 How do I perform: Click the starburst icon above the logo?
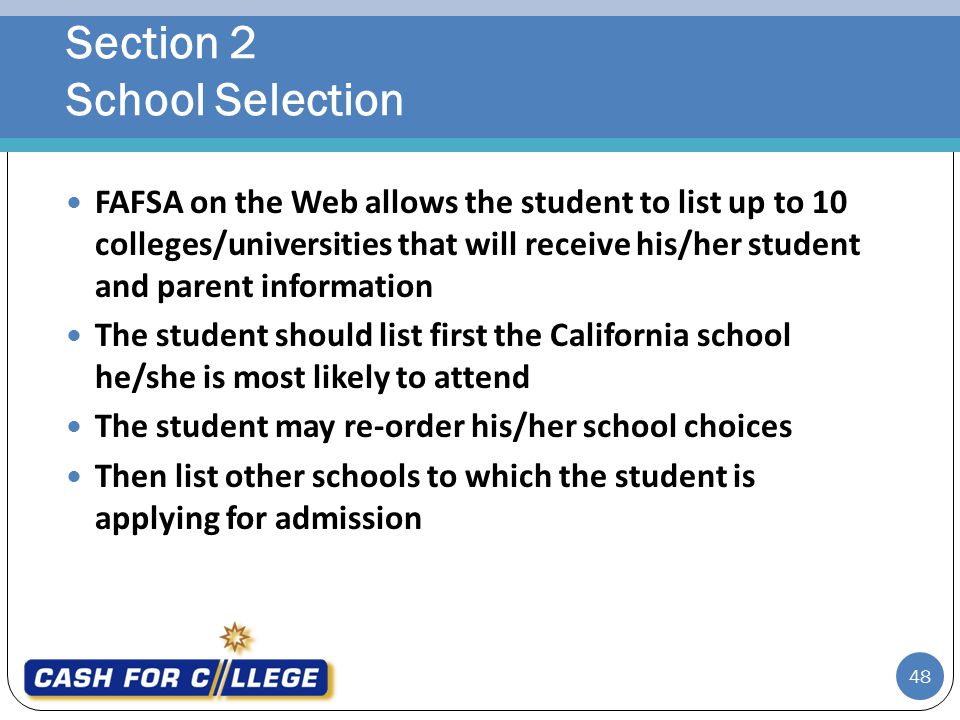click(236, 637)
